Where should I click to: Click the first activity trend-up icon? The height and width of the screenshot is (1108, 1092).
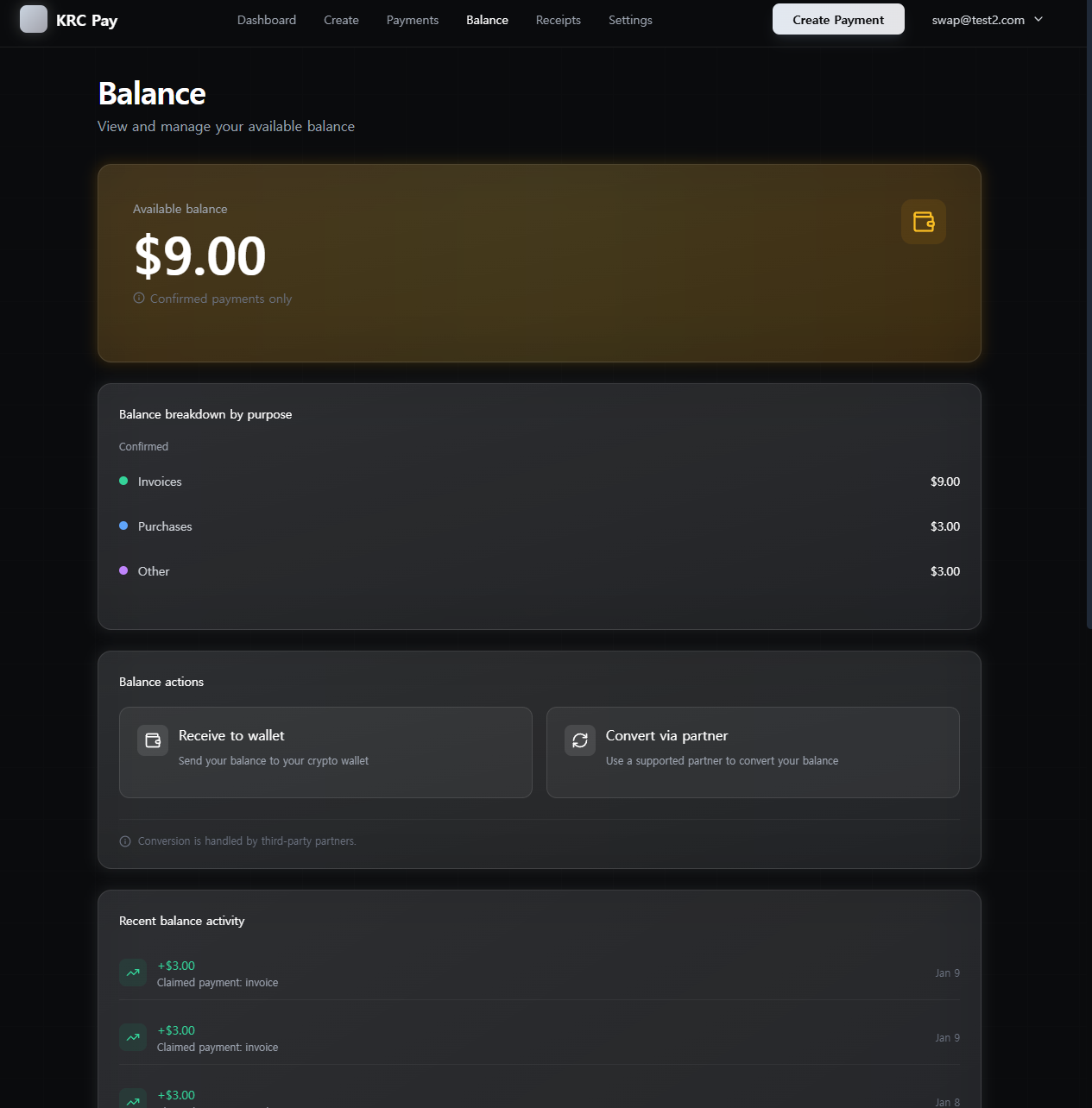click(x=133, y=973)
